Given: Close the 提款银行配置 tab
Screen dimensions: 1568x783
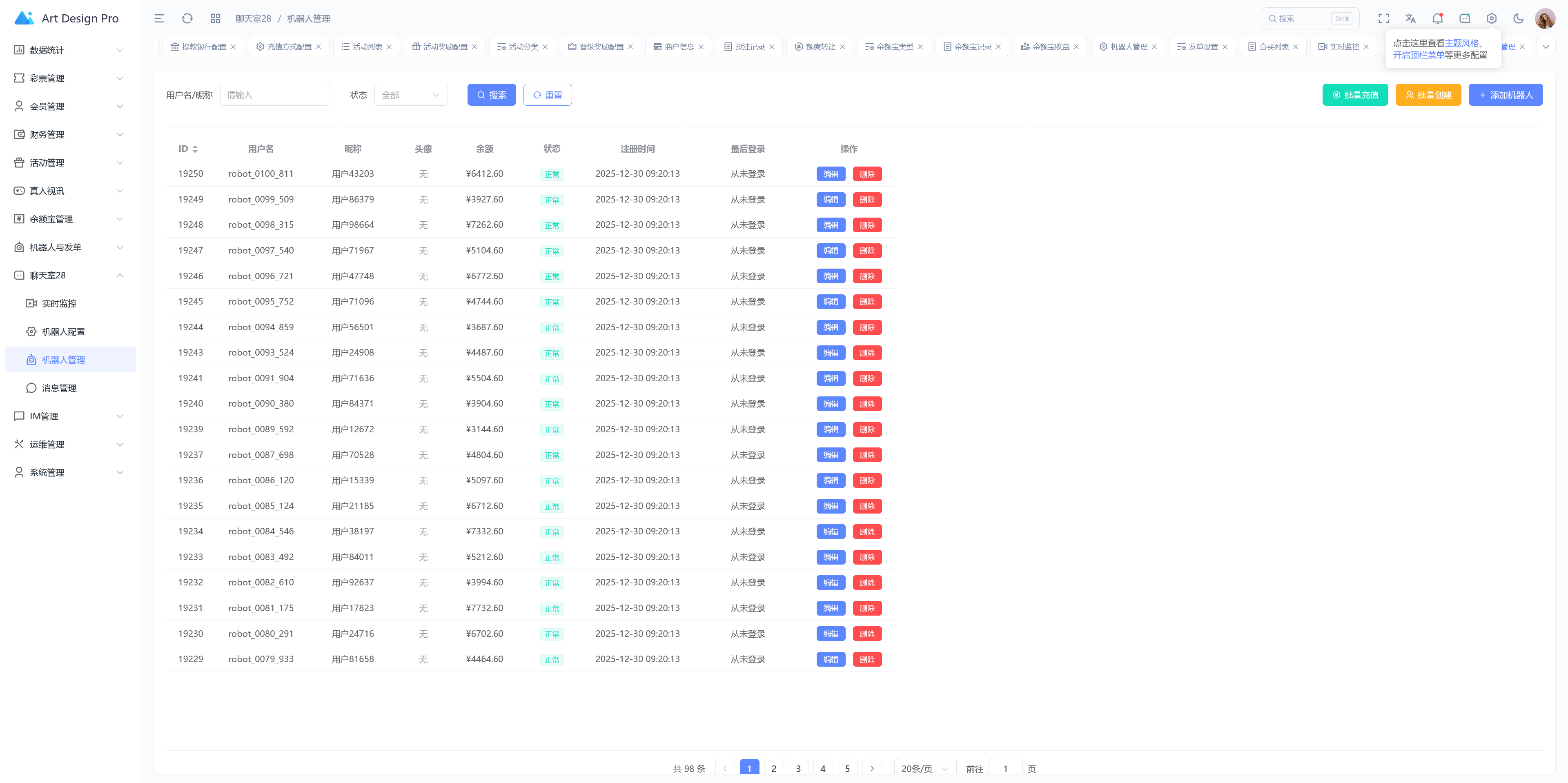Looking at the screenshot, I should click(233, 47).
